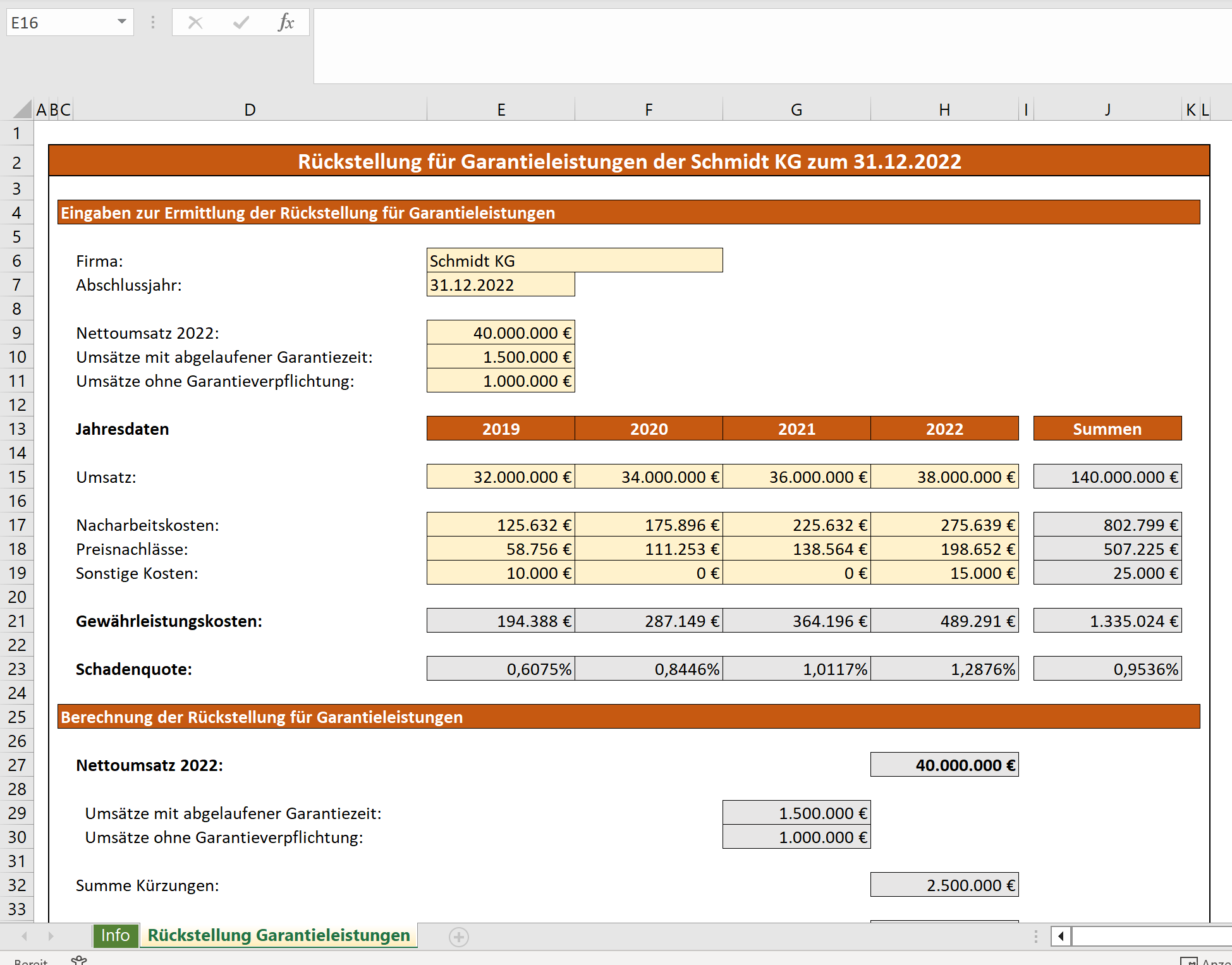Click the 2022 Umsatz cell 38.000.000 €

coord(944,477)
